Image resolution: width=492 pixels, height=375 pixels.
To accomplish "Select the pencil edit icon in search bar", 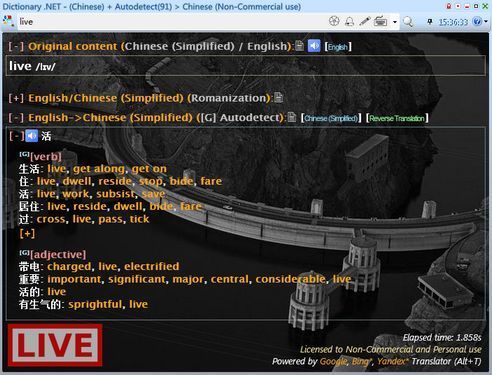I will (364, 22).
